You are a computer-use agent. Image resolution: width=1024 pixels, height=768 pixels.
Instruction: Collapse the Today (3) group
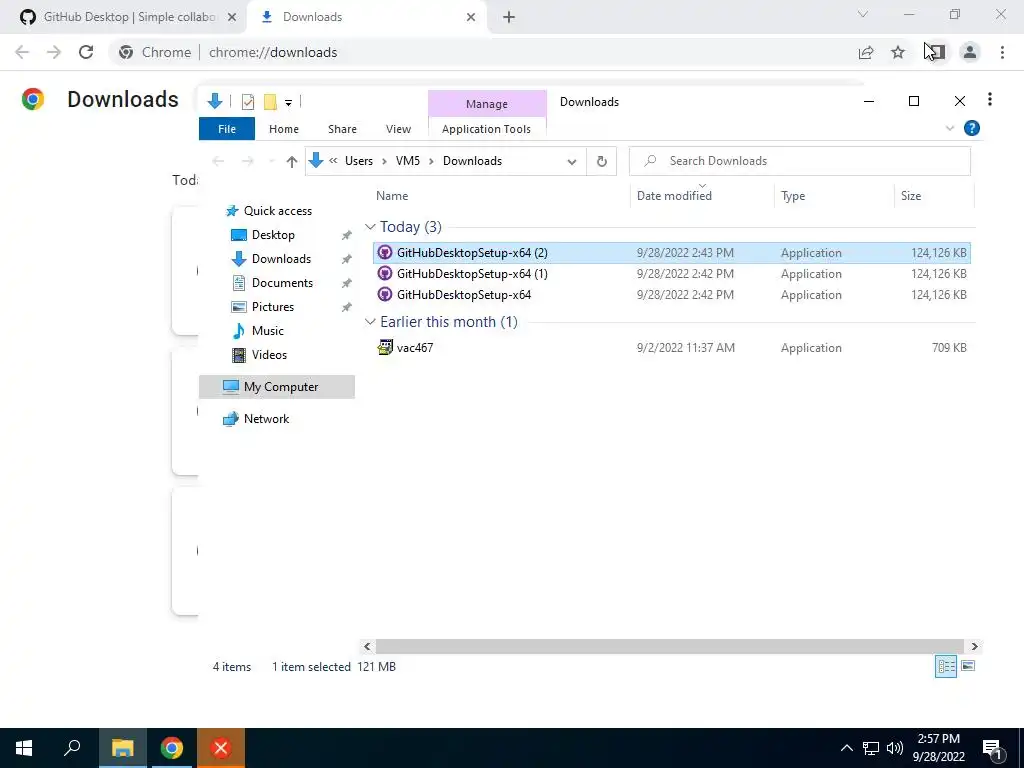(x=370, y=227)
